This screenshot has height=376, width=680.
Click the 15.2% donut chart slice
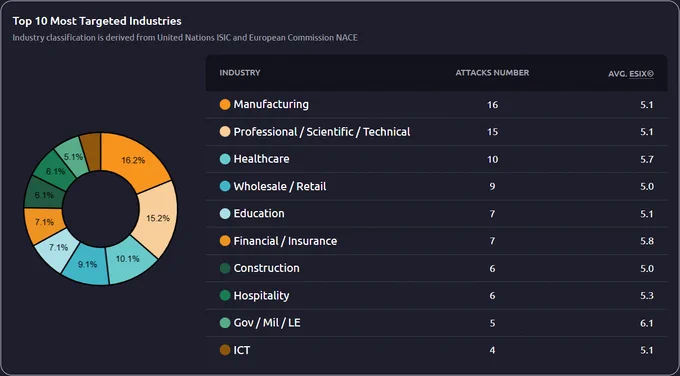tap(157, 219)
